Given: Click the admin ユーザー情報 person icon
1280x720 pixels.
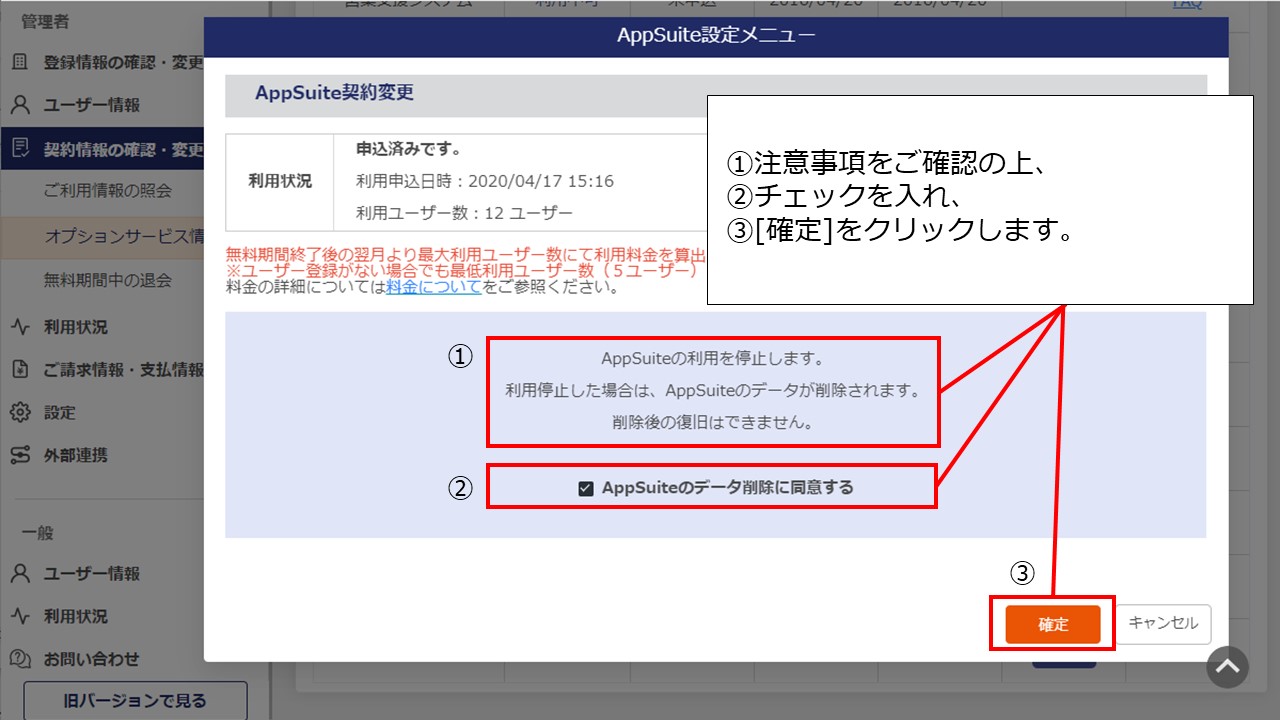Looking at the screenshot, I should coord(19,105).
